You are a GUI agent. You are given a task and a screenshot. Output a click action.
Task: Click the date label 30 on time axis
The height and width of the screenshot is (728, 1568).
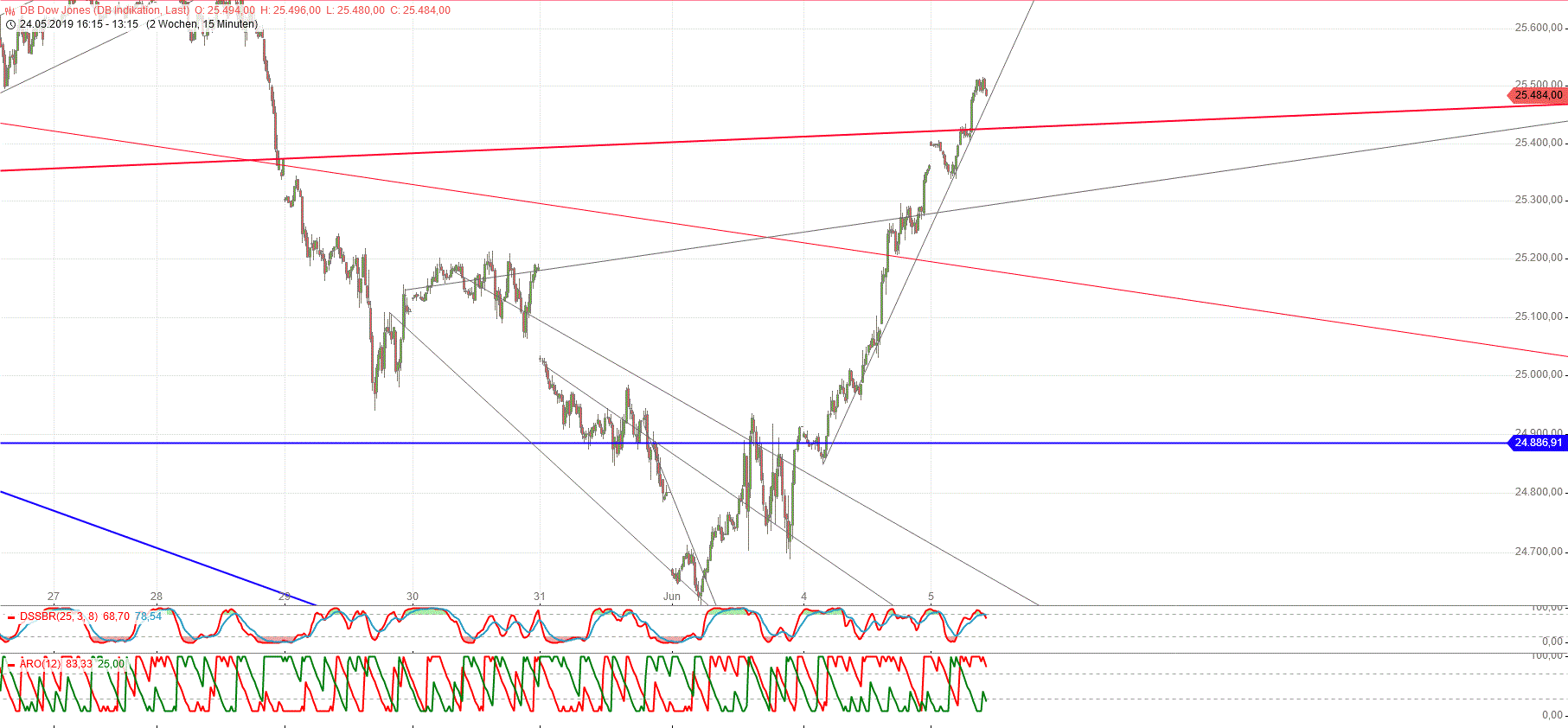point(413,597)
